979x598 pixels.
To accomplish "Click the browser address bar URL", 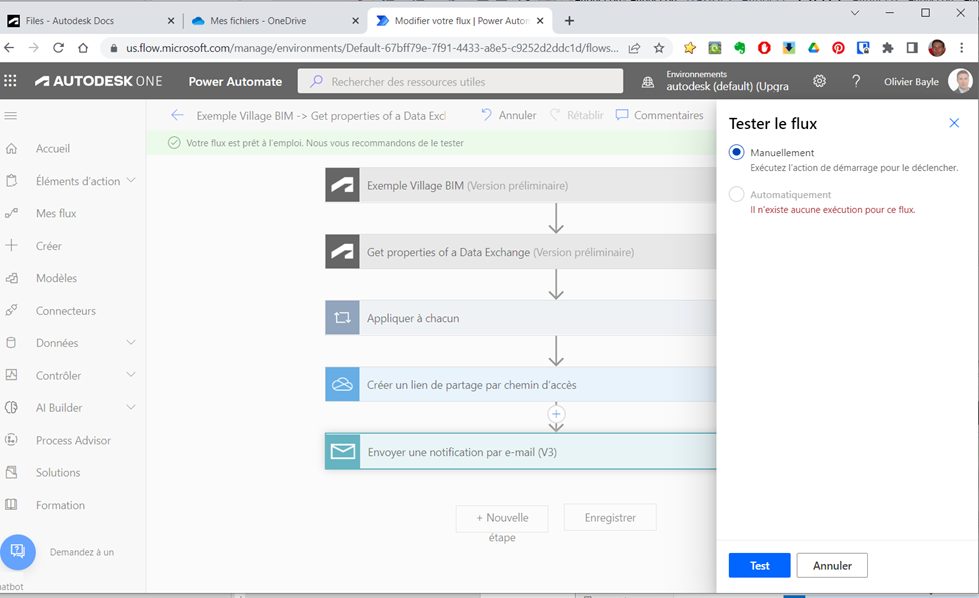I will click(372, 48).
